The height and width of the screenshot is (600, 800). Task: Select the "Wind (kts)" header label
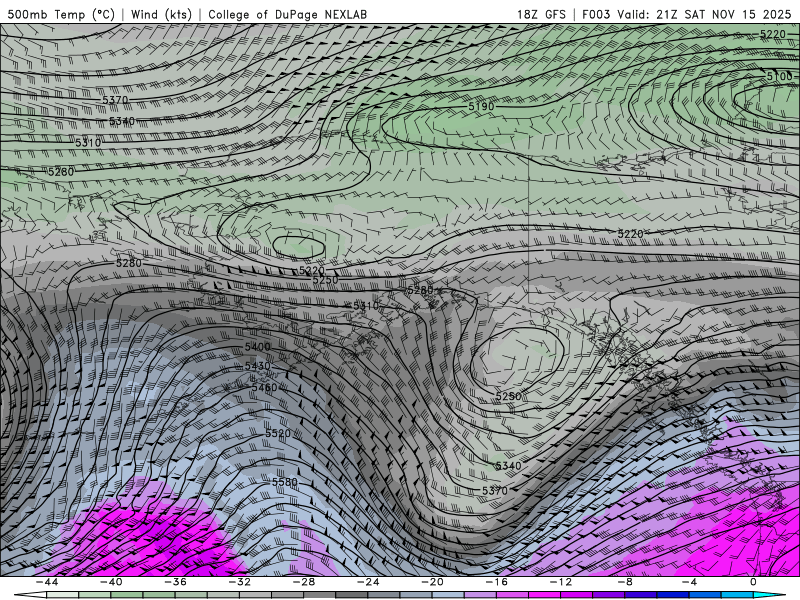coord(161,14)
